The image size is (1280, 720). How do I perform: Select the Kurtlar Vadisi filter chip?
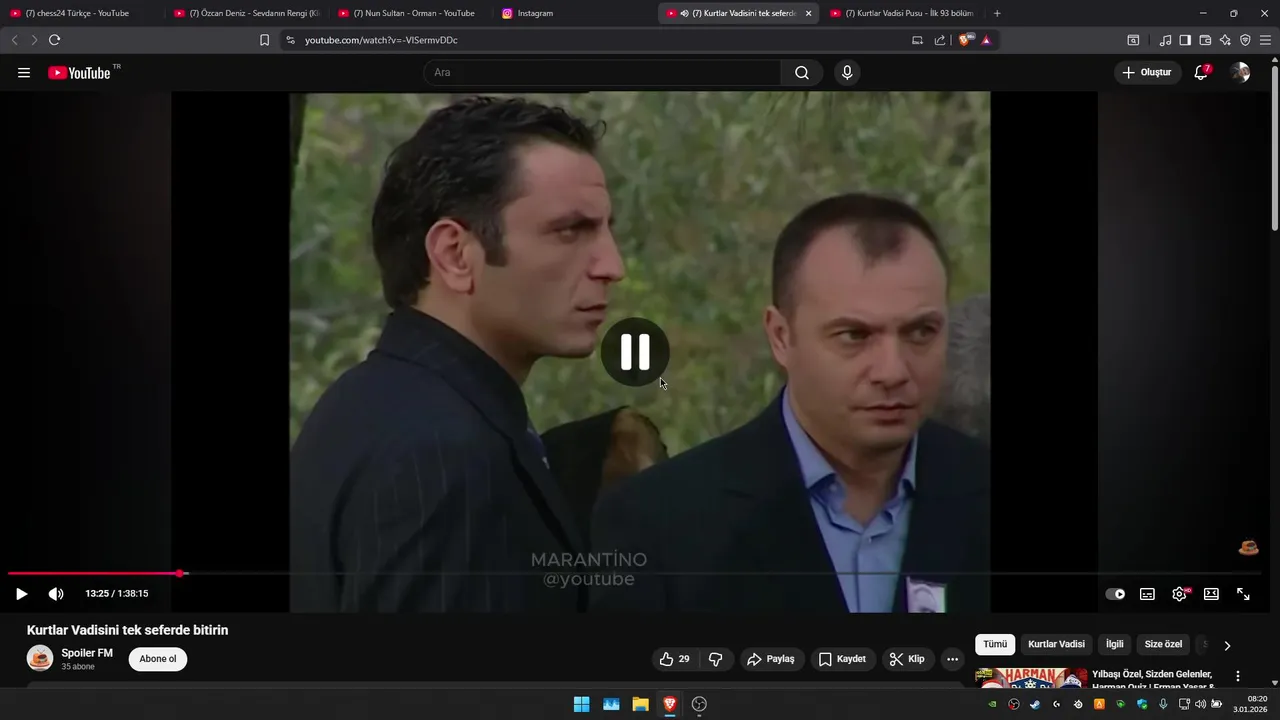[x=1056, y=645]
